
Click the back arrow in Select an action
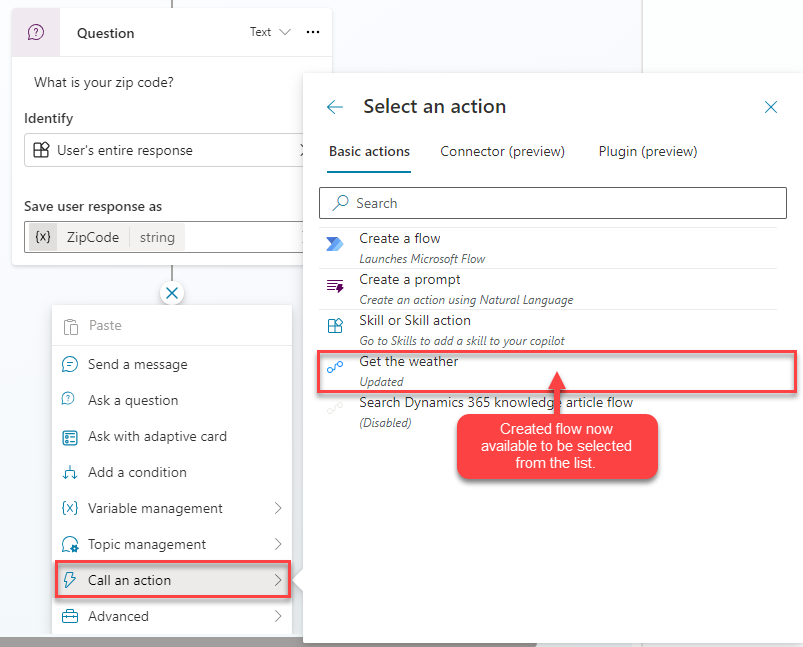click(335, 107)
